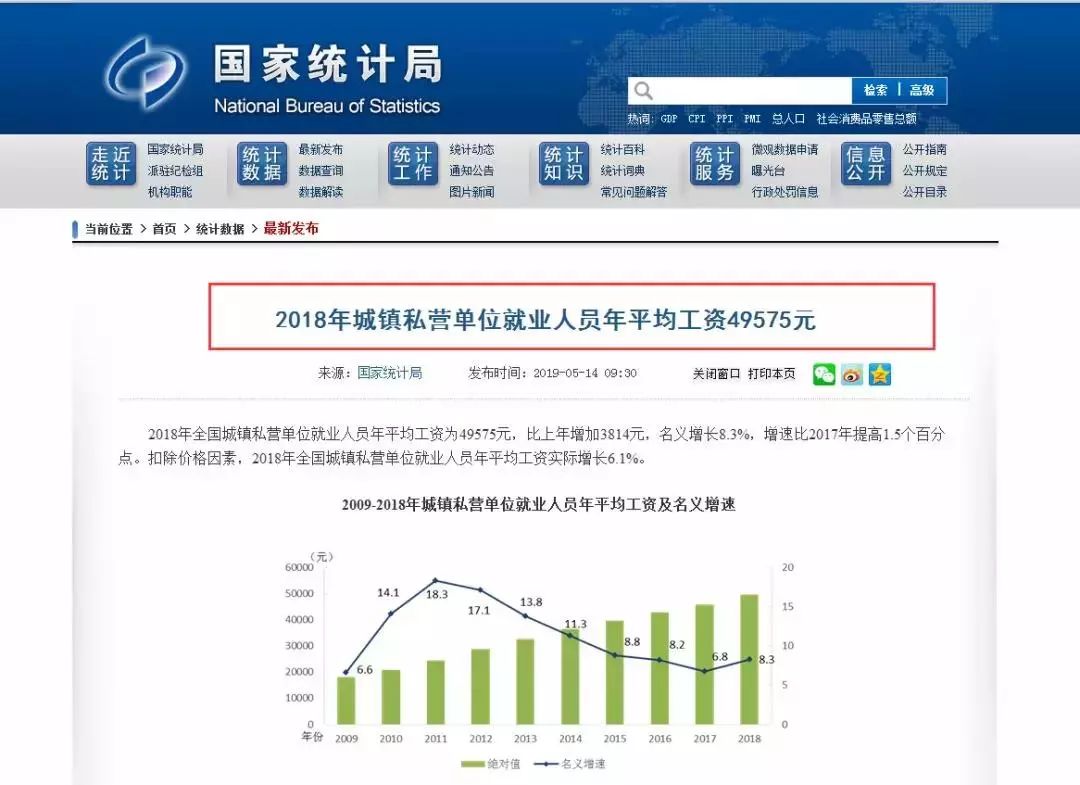This screenshot has width=1080, height=785.
Task: Open 国家统计局 submenu link
Action: 175,149
